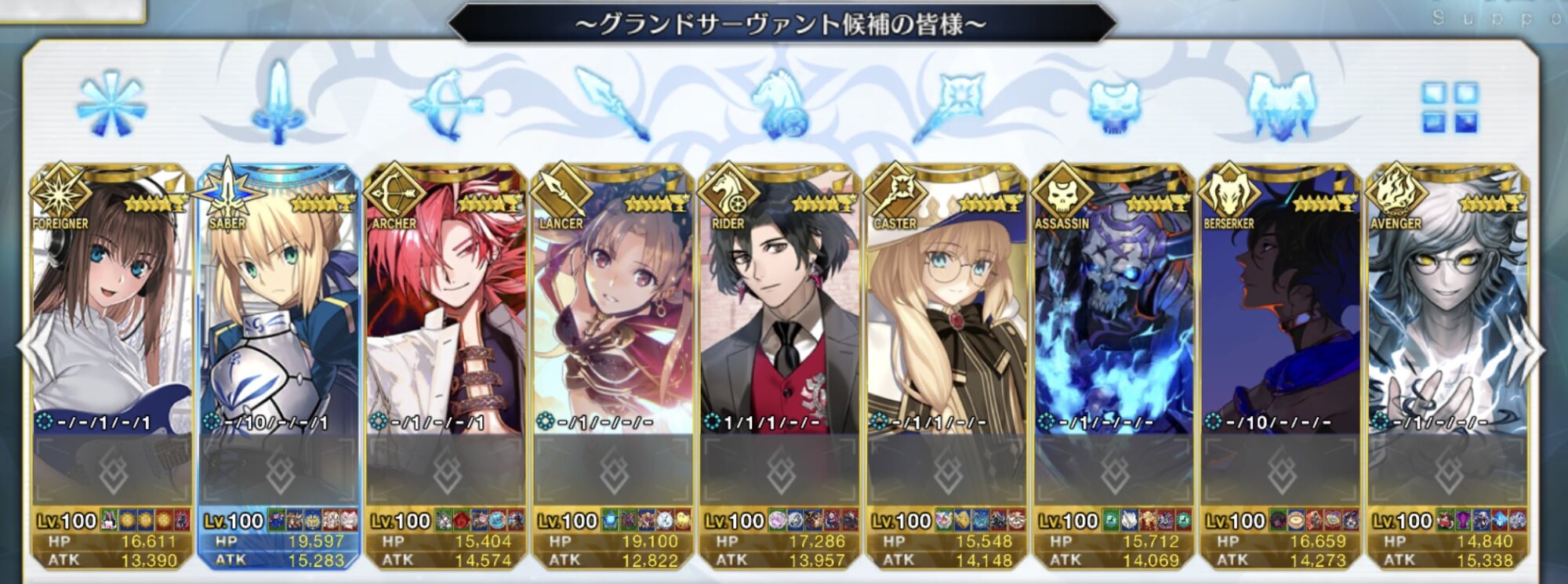Choose the blue-flame Assassin support card
Image resolution: width=1568 pixels, height=584 pixels.
1113,367
